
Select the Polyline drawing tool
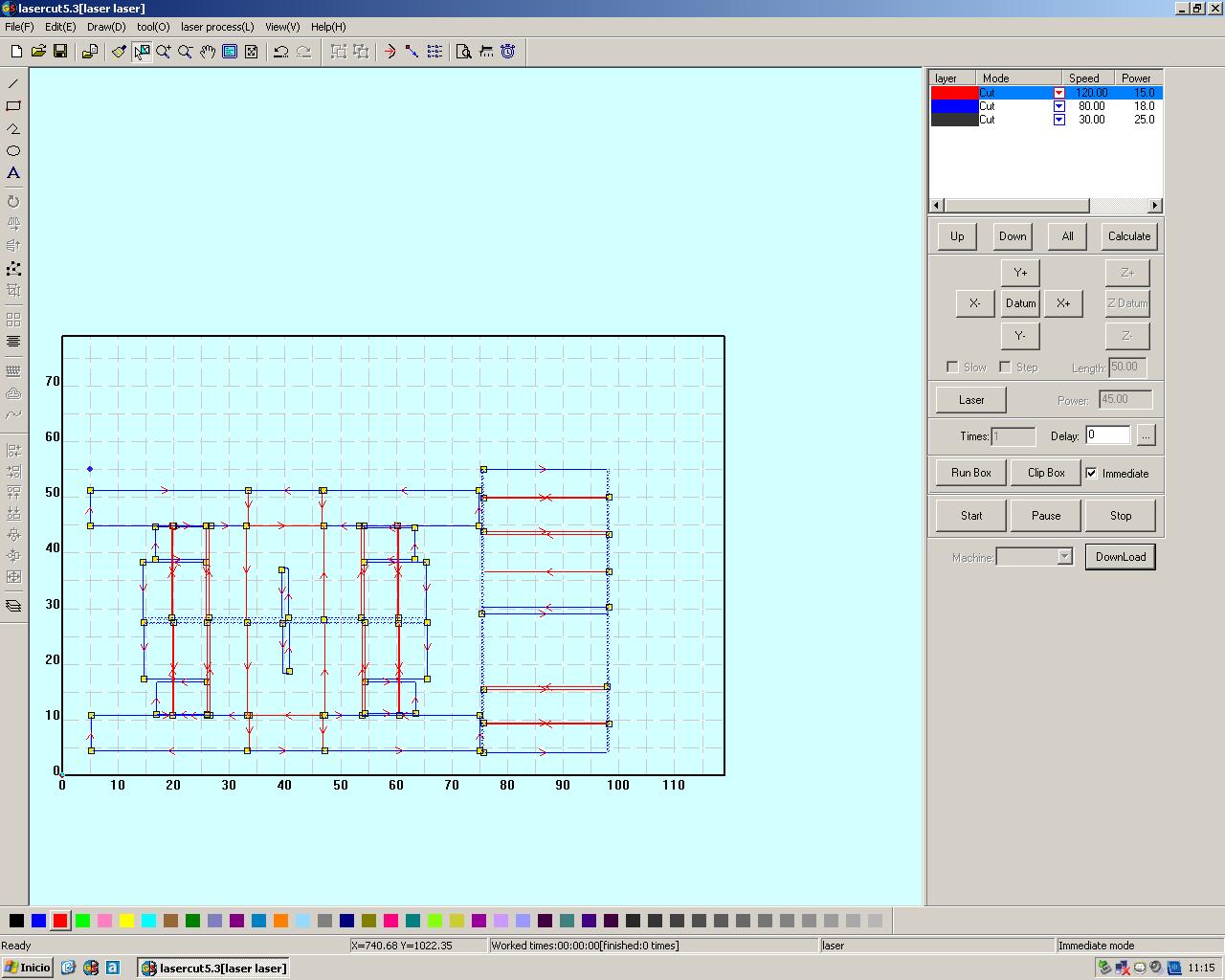[x=13, y=128]
